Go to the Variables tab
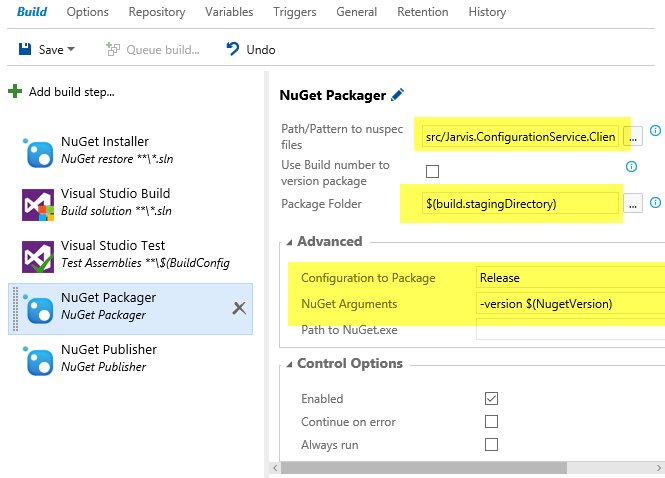The height and width of the screenshot is (478, 665). click(229, 12)
